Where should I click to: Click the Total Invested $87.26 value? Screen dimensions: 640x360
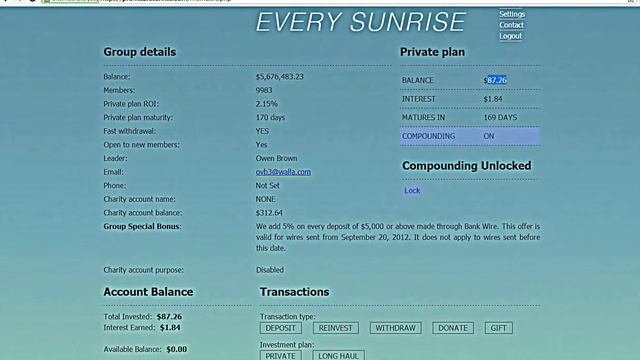point(169,317)
